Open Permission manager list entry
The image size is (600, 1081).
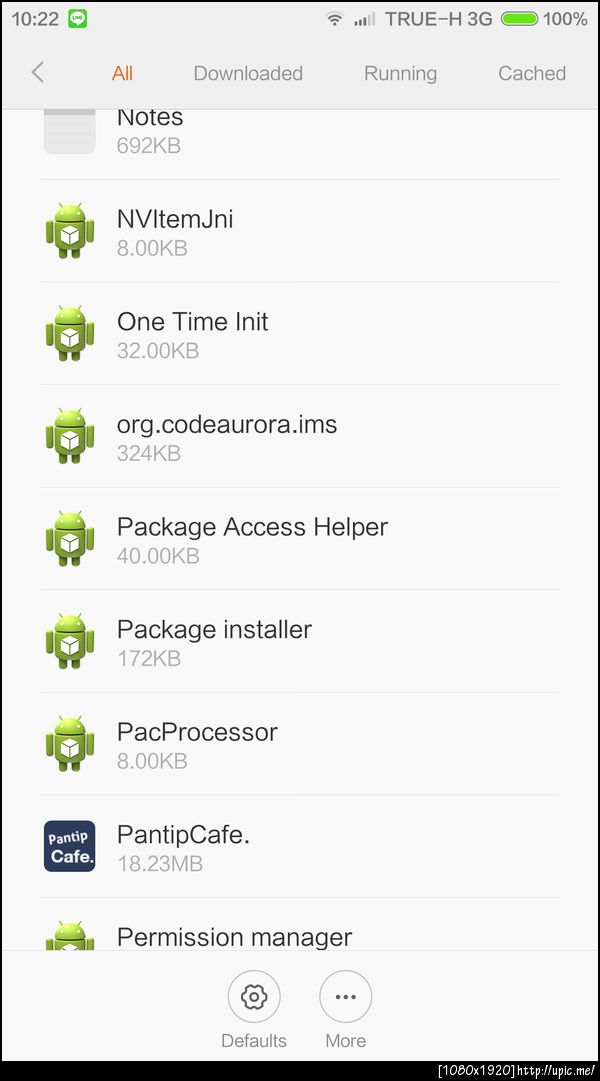pyautogui.click(x=300, y=925)
